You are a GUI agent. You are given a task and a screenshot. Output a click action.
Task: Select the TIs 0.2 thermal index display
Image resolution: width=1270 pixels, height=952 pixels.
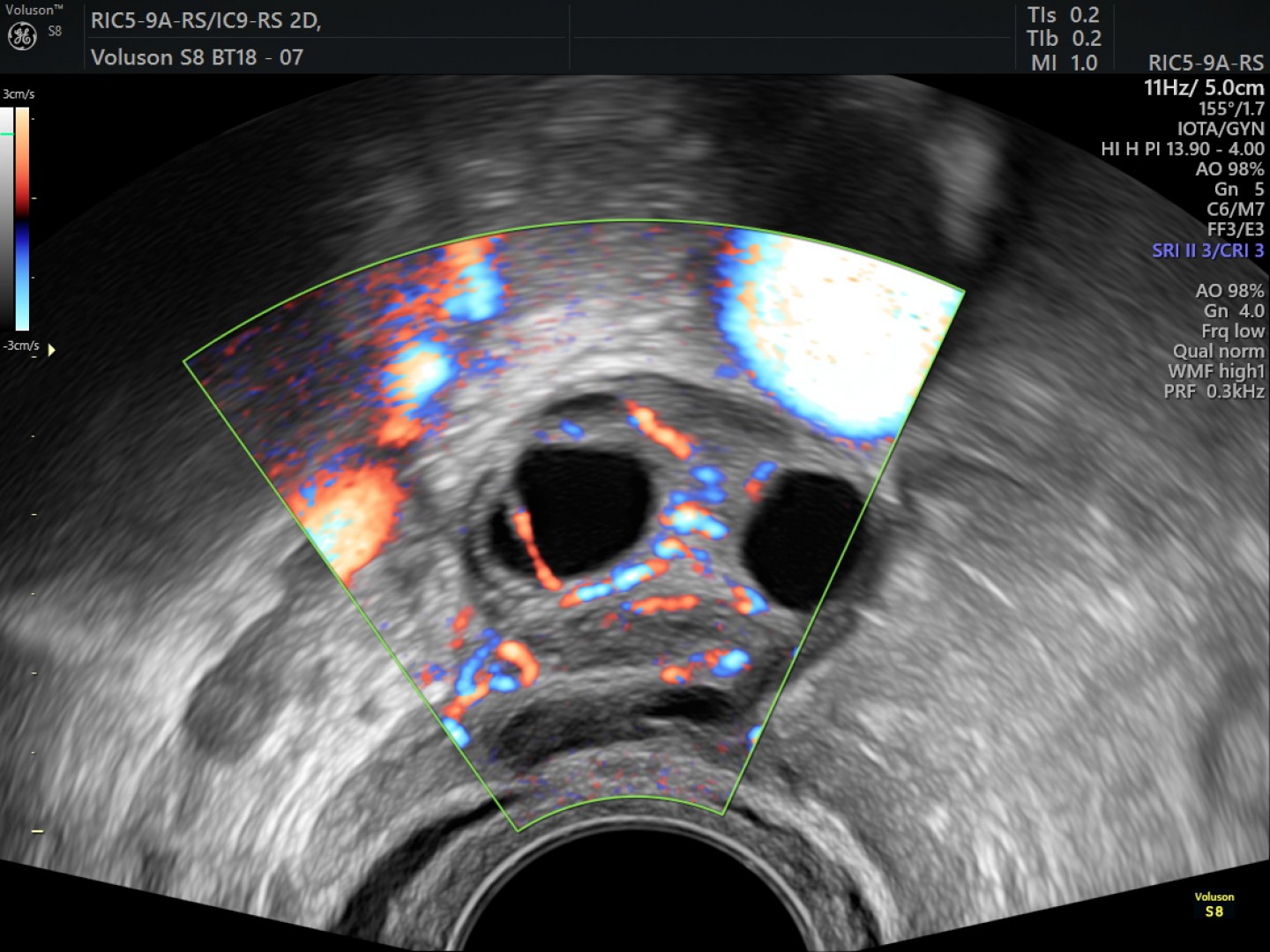click(x=1063, y=15)
